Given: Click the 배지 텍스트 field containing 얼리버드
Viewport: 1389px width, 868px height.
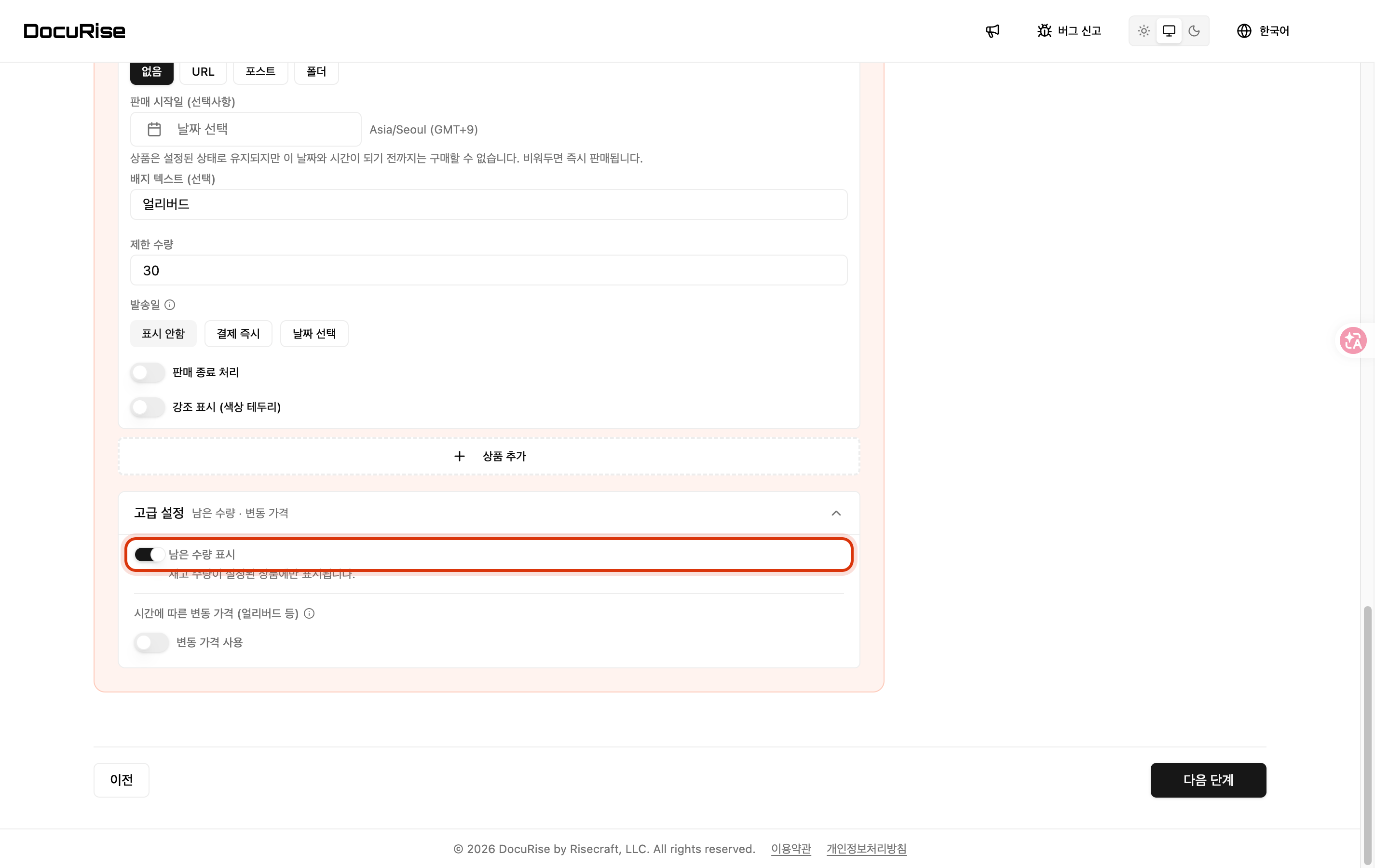Looking at the screenshot, I should click(489, 204).
